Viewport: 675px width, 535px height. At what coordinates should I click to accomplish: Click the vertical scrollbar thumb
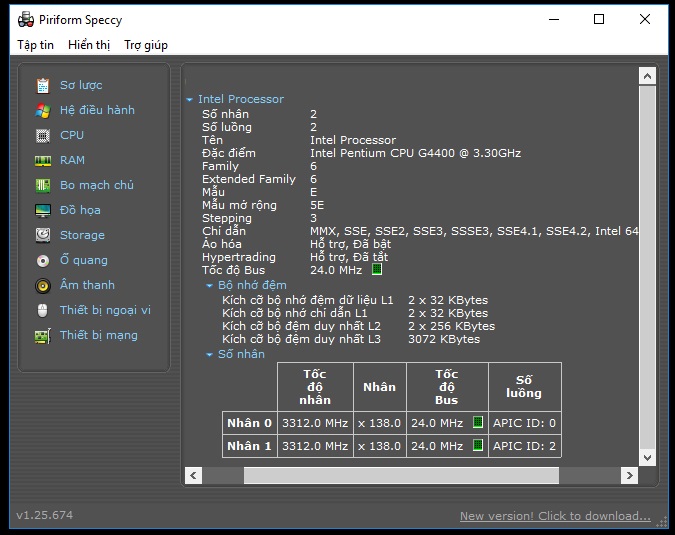pos(647,267)
